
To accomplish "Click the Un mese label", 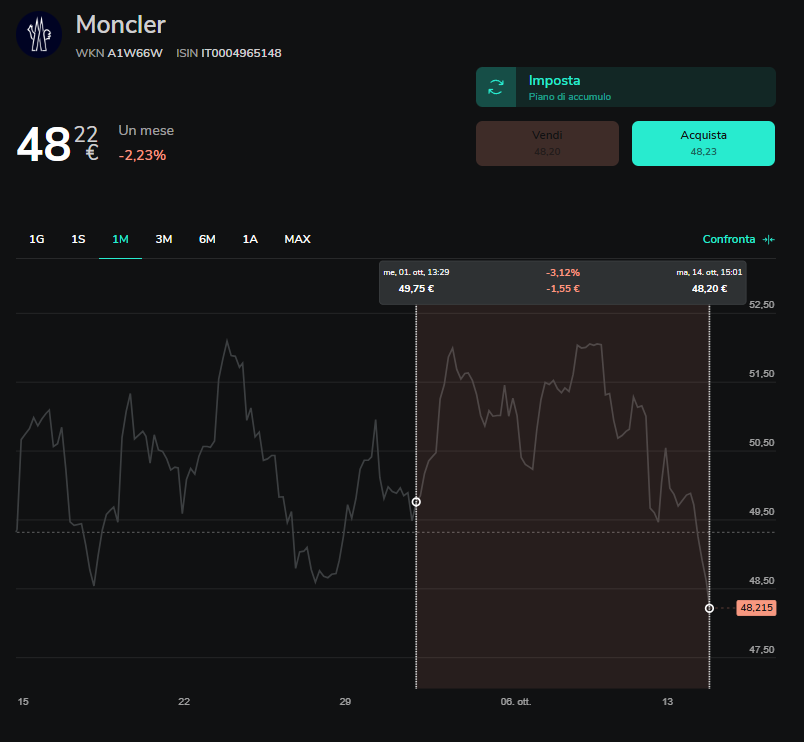I will click(x=146, y=131).
